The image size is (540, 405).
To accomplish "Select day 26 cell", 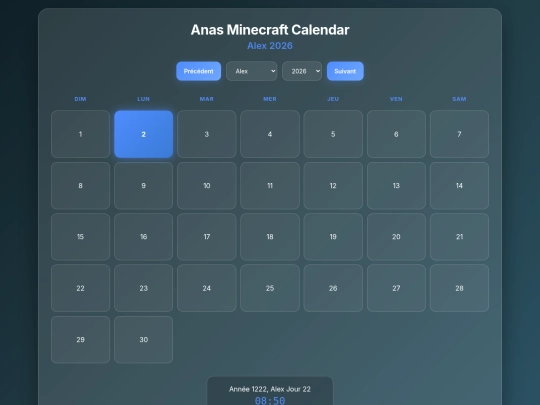I will click(x=333, y=288).
